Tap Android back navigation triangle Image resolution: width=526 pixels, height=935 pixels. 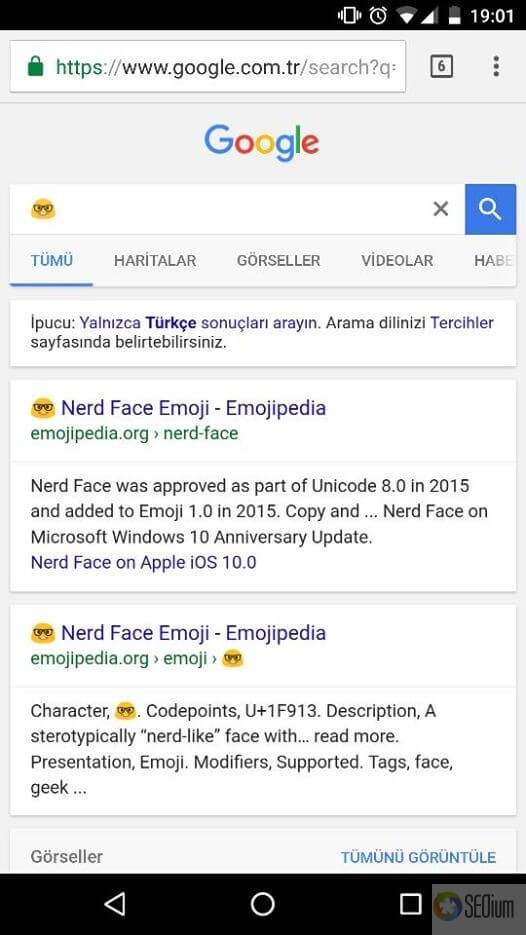point(115,904)
